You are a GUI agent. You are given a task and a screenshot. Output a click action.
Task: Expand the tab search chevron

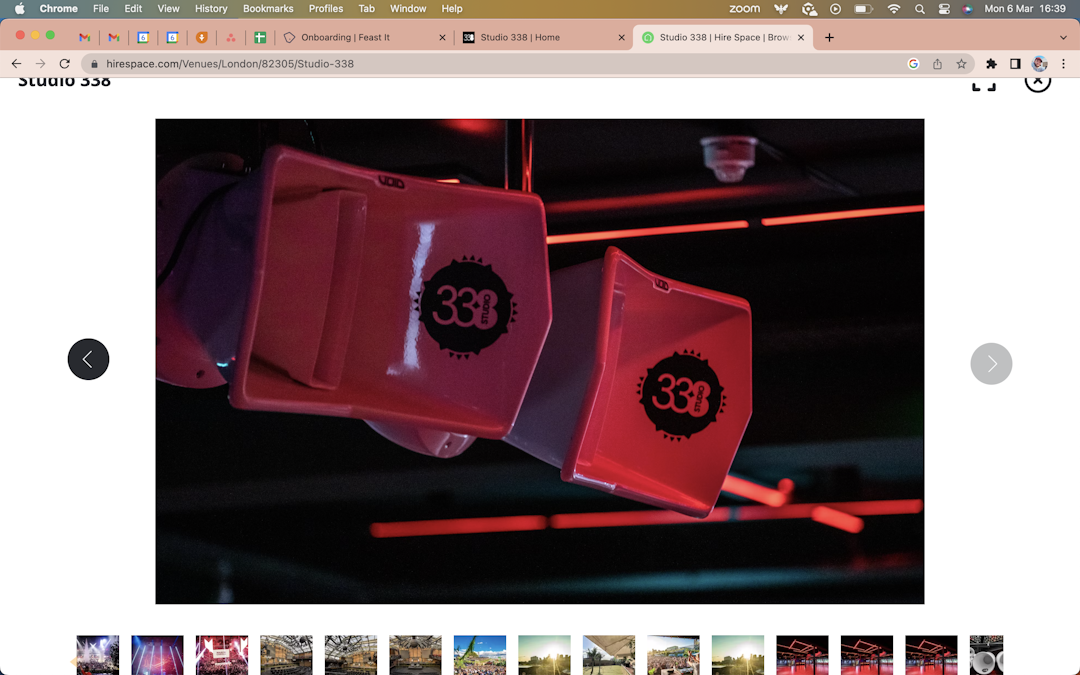1063,37
